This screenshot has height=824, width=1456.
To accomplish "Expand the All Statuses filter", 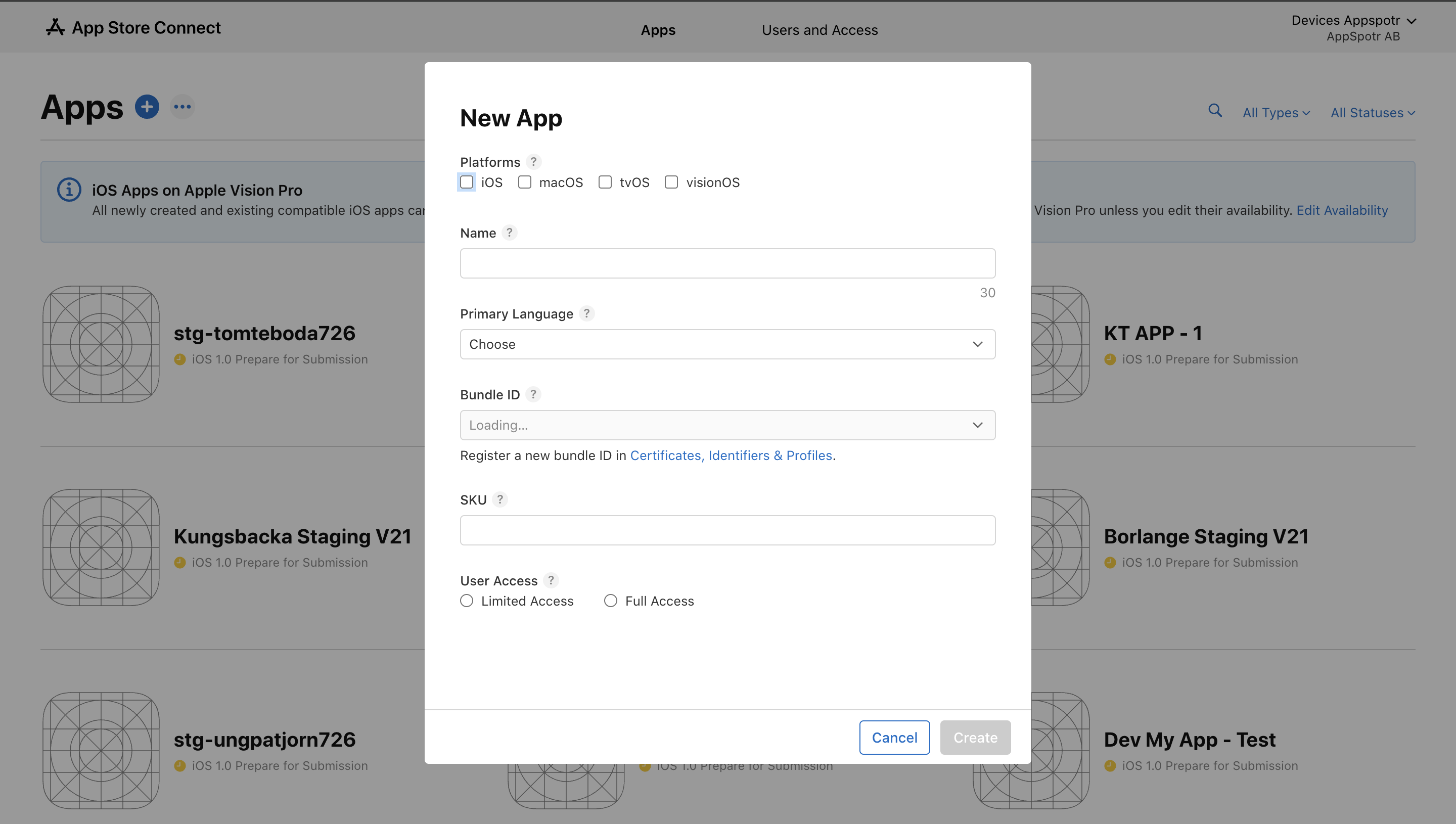I will tap(1372, 113).
